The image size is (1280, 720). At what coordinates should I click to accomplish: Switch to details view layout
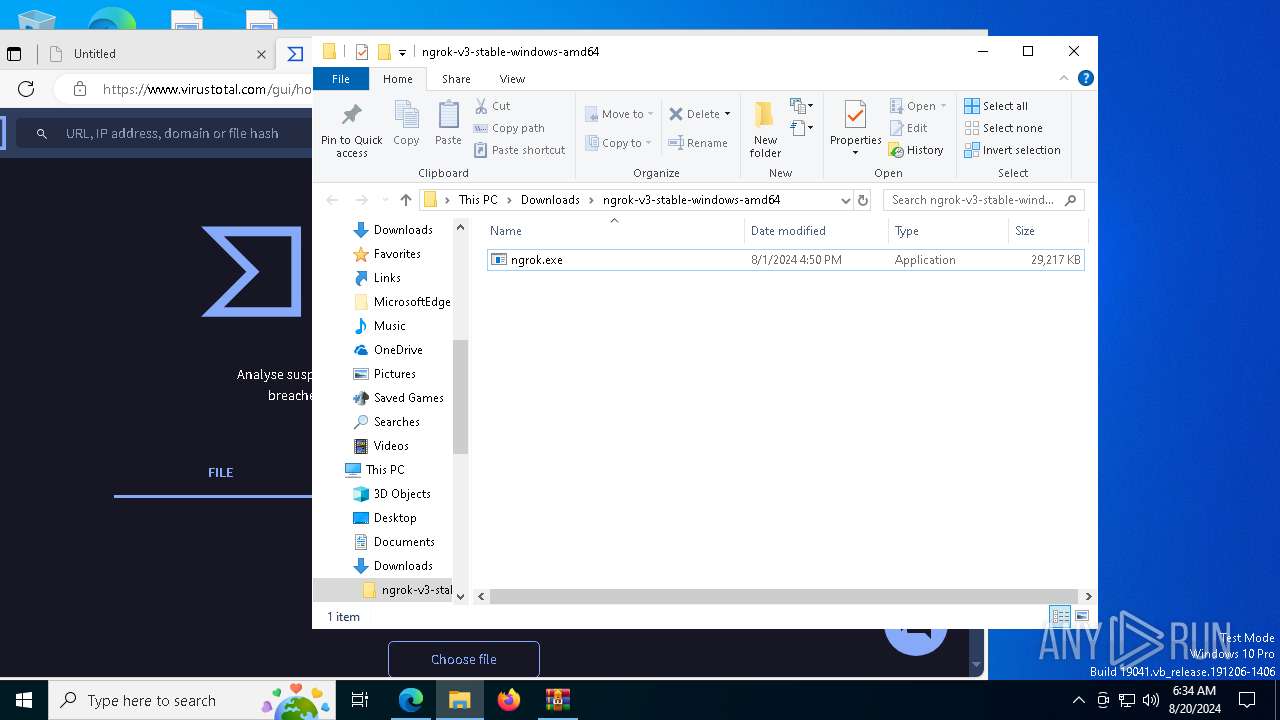1060,616
